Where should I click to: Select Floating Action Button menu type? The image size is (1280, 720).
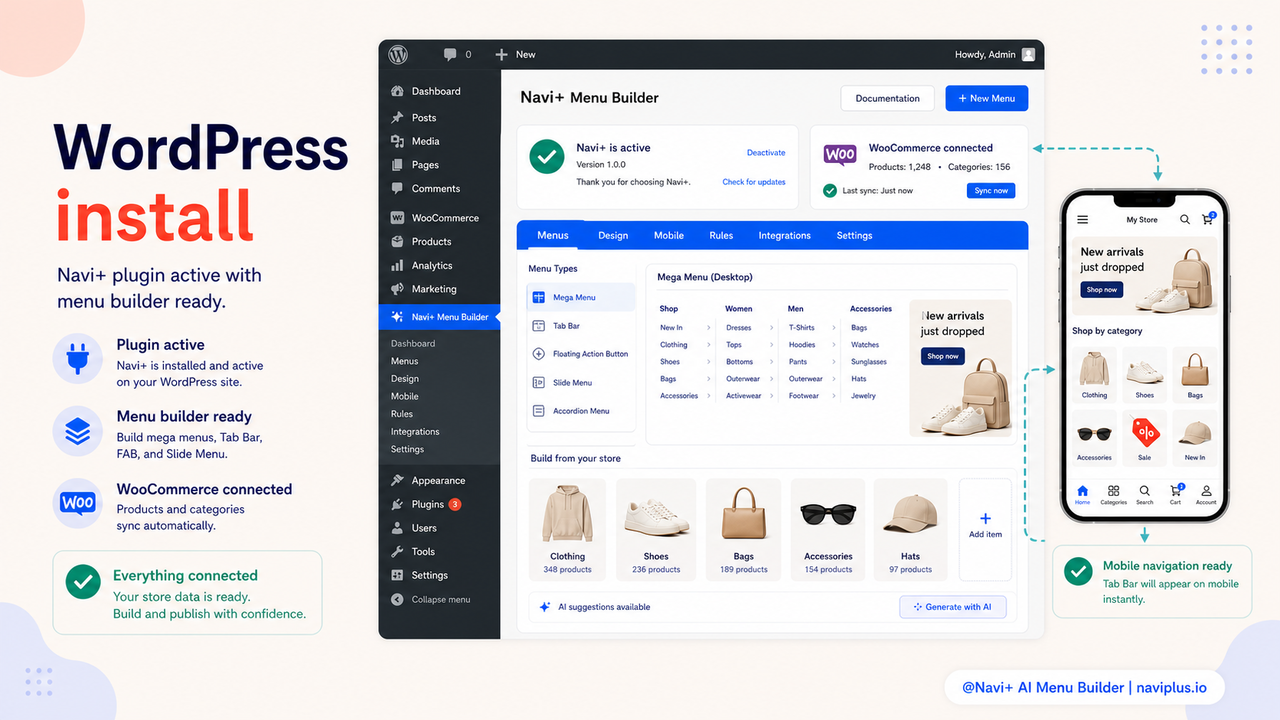point(581,354)
